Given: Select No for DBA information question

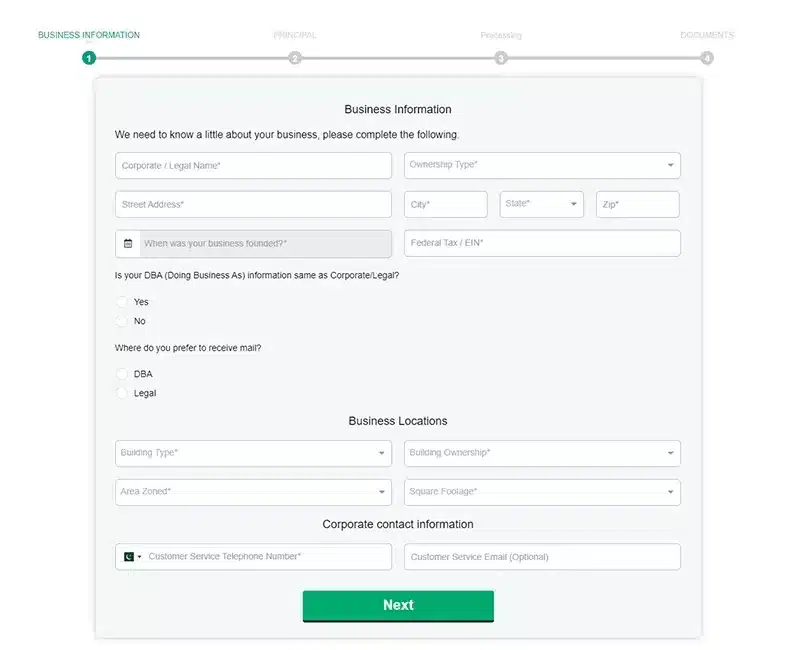Looking at the screenshot, I should coord(122,321).
